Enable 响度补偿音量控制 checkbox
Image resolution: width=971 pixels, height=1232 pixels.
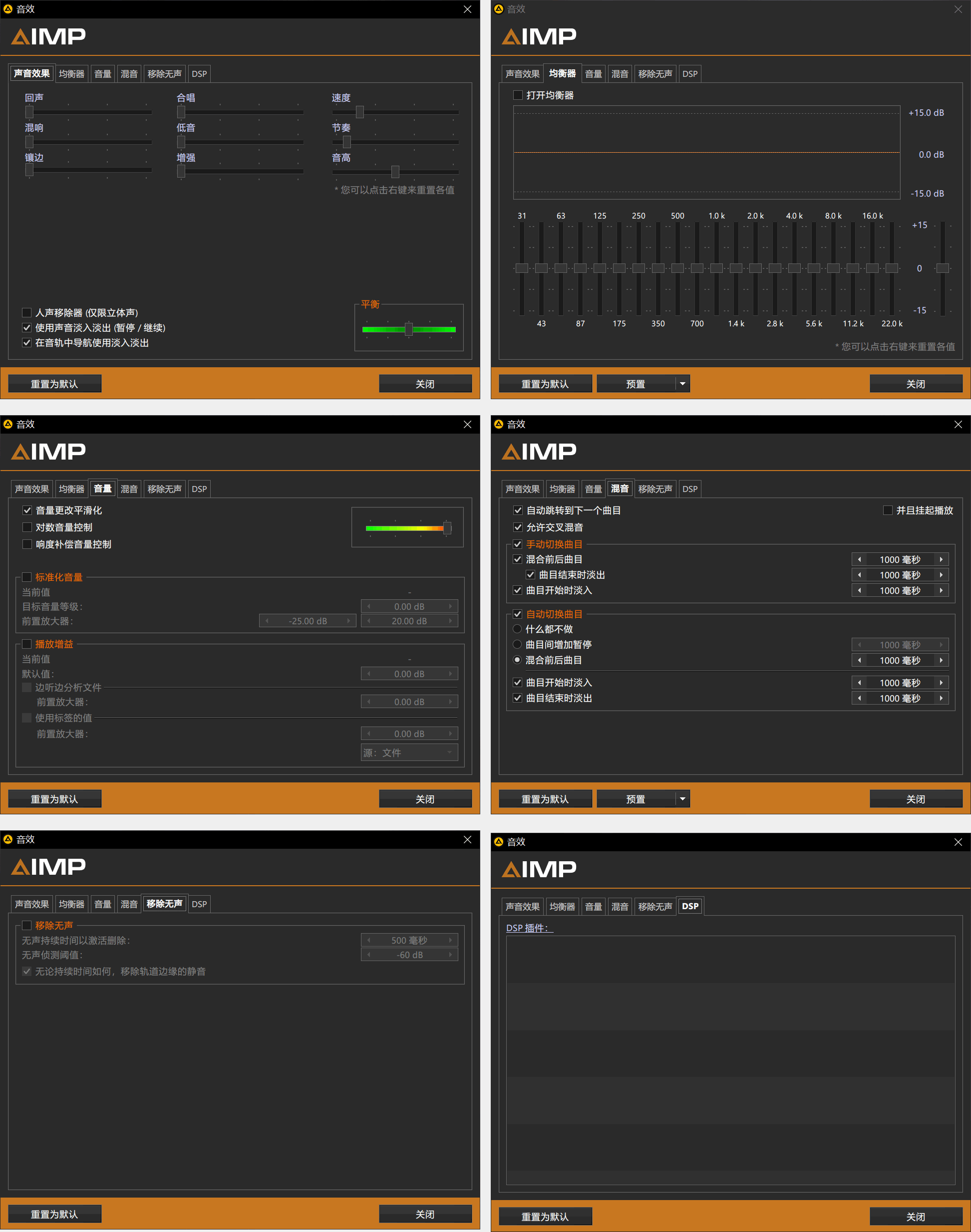pyautogui.click(x=27, y=544)
